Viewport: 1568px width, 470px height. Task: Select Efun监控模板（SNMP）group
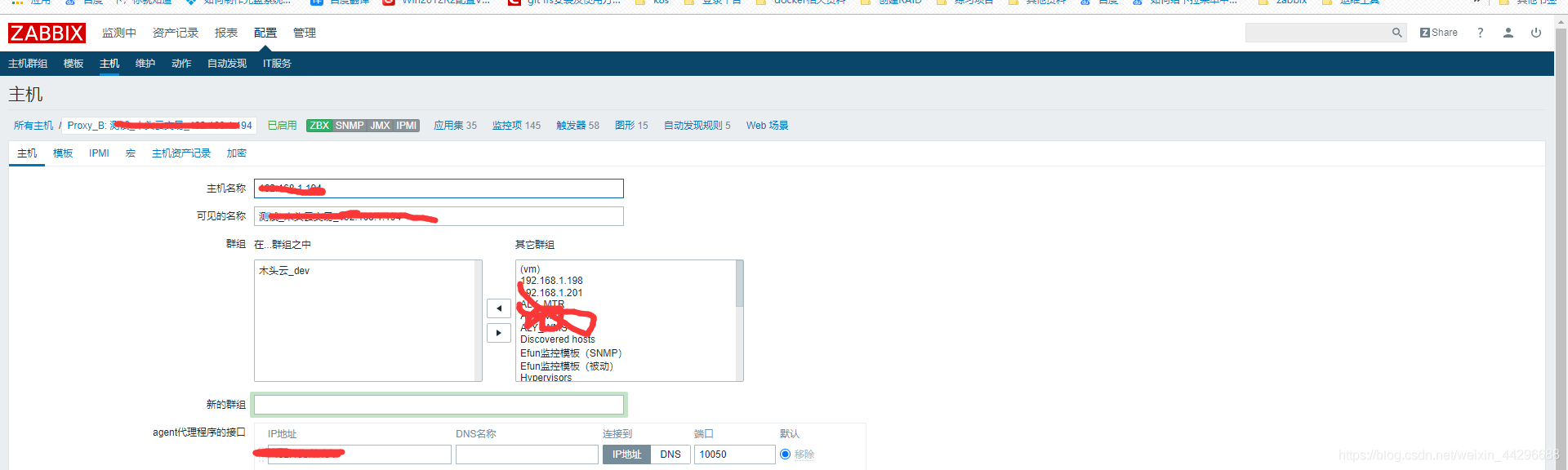click(571, 353)
